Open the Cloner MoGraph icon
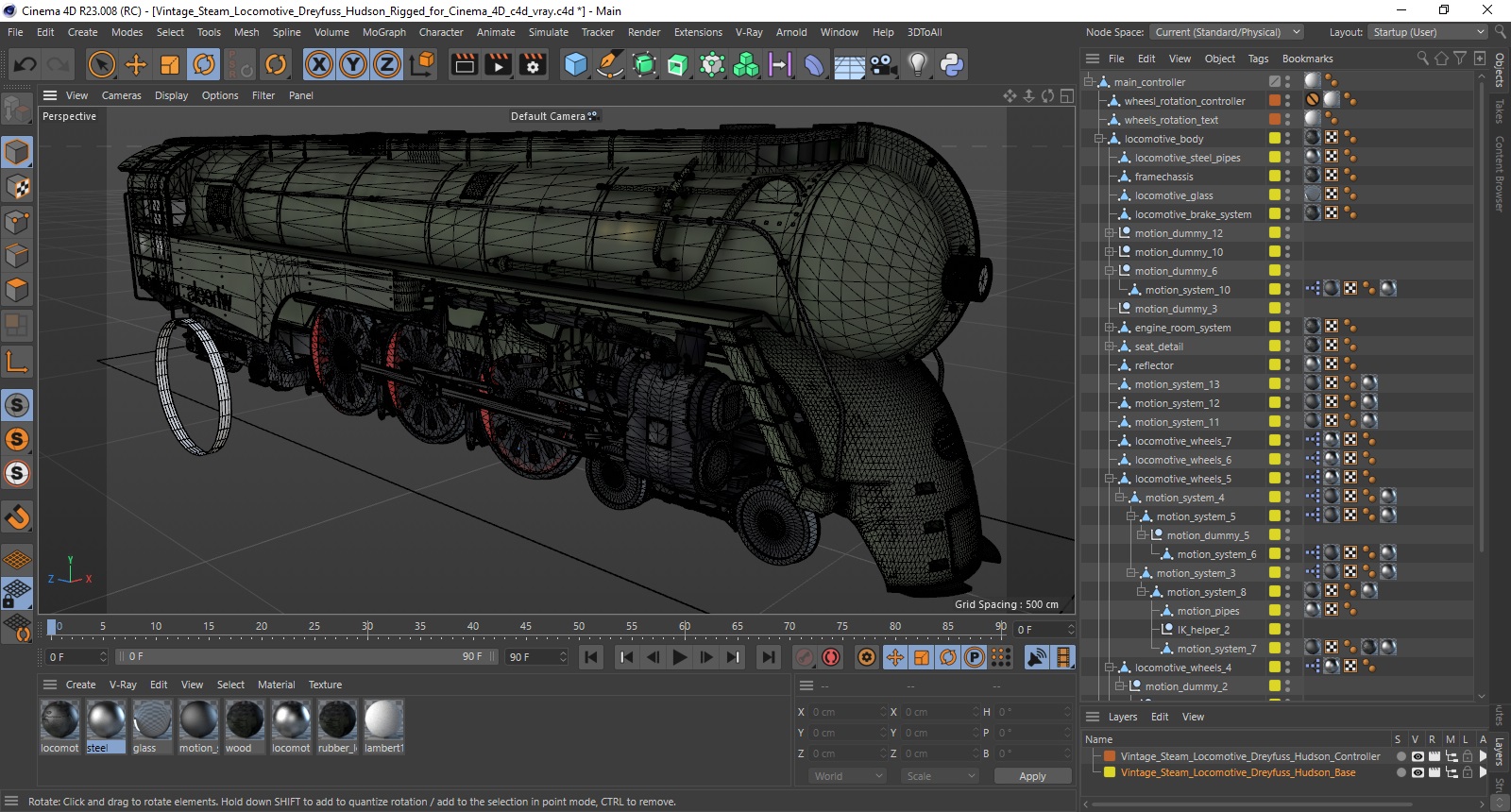1511x812 pixels. pos(746,64)
